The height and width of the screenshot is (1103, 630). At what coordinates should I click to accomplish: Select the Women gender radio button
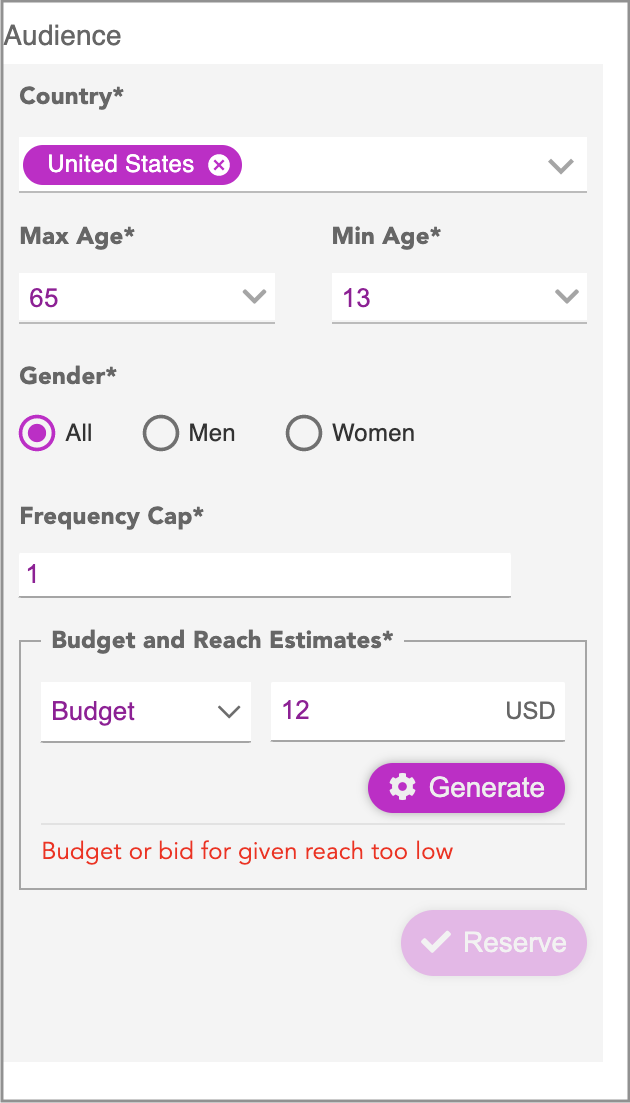tap(304, 433)
